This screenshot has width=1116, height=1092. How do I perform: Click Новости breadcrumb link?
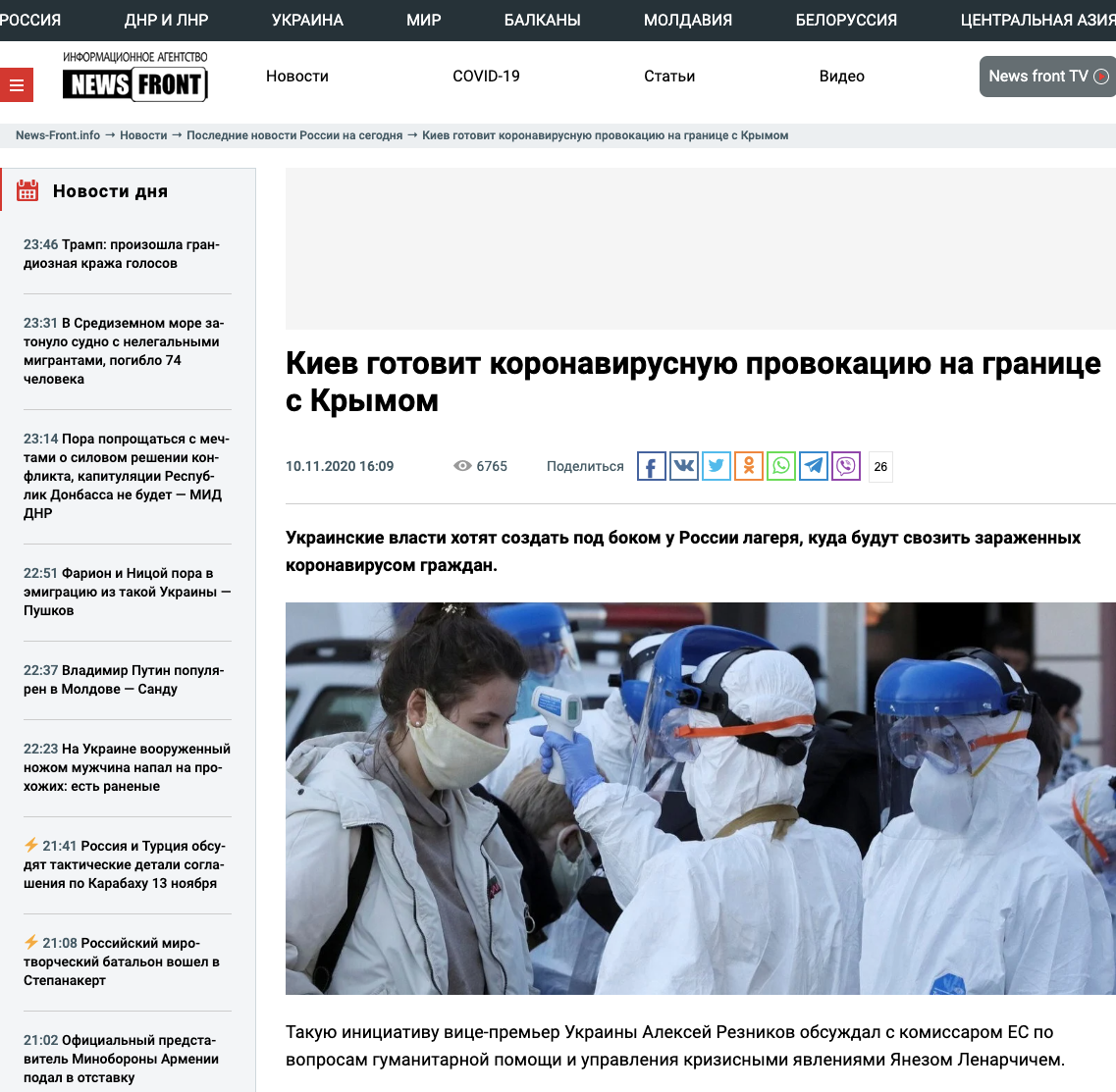(x=143, y=135)
